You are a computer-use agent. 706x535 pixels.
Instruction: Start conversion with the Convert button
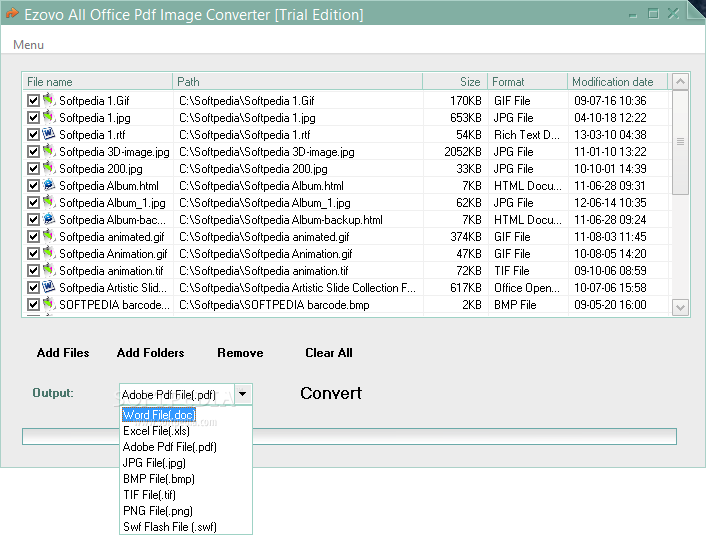[331, 393]
